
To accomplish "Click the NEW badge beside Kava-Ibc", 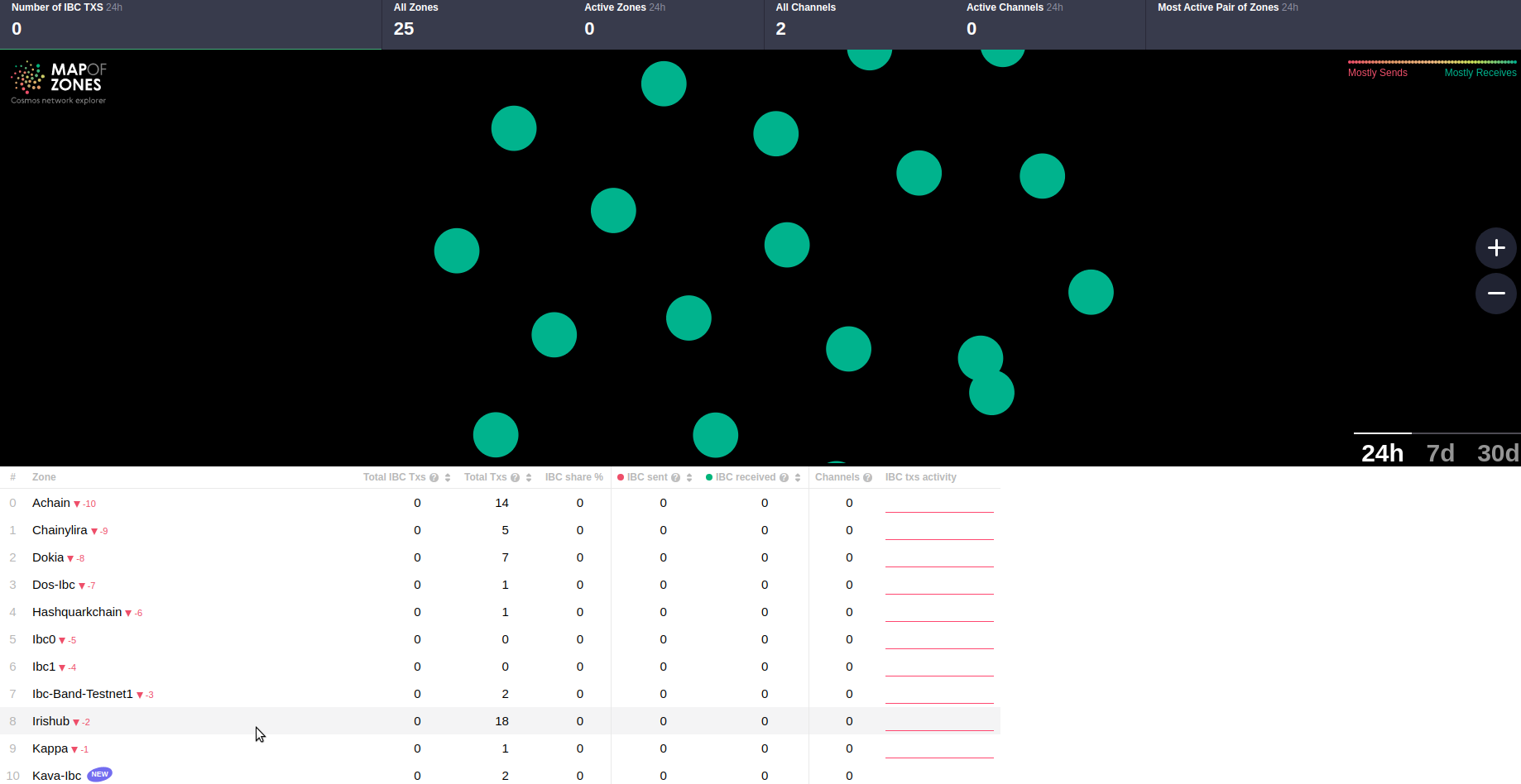I will [x=100, y=774].
